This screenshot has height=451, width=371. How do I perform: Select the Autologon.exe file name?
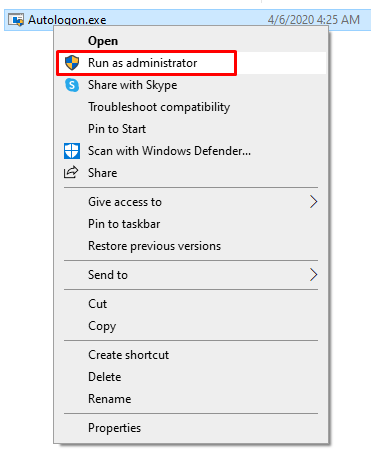tap(67, 20)
